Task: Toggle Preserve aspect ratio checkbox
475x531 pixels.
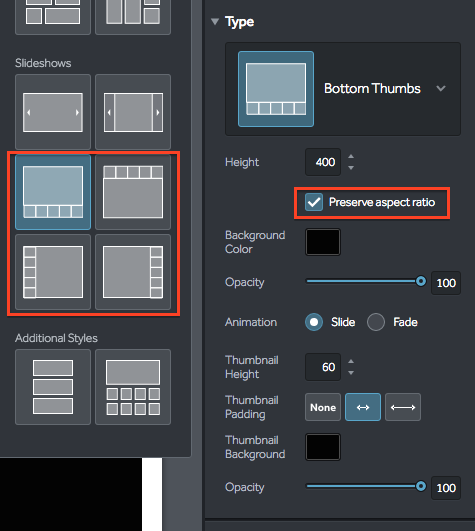Action: coord(314,202)
